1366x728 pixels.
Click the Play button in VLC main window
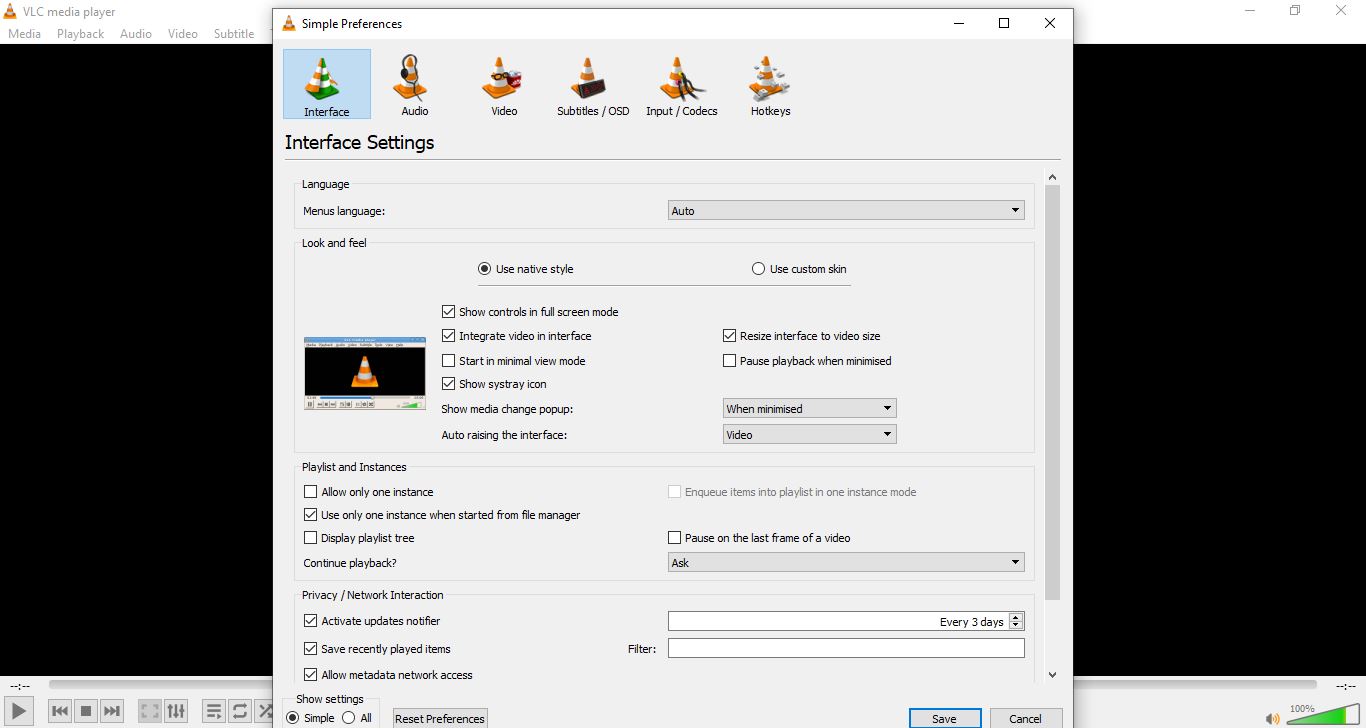[x=19, y=711]
